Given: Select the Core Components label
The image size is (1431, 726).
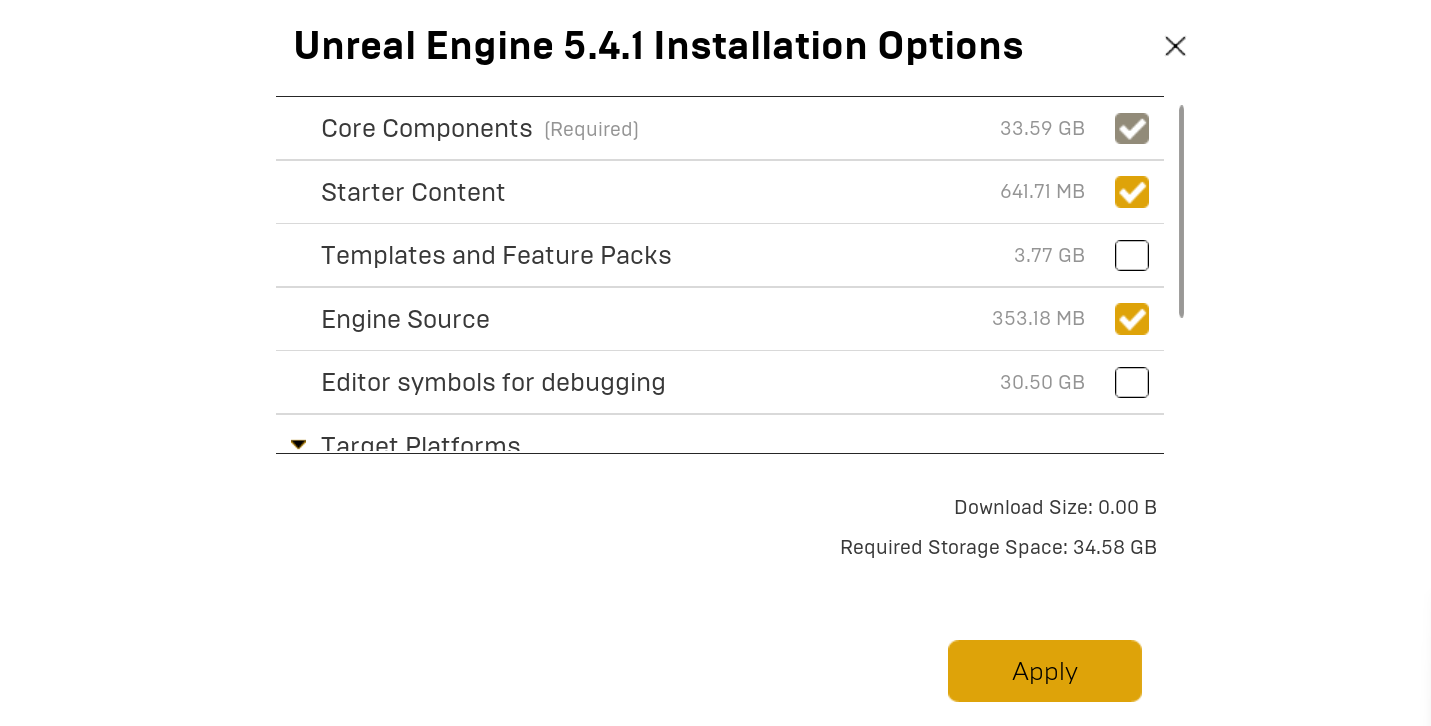Looking at the screenshot, I should pyautogui.click(x=427, y=129).
